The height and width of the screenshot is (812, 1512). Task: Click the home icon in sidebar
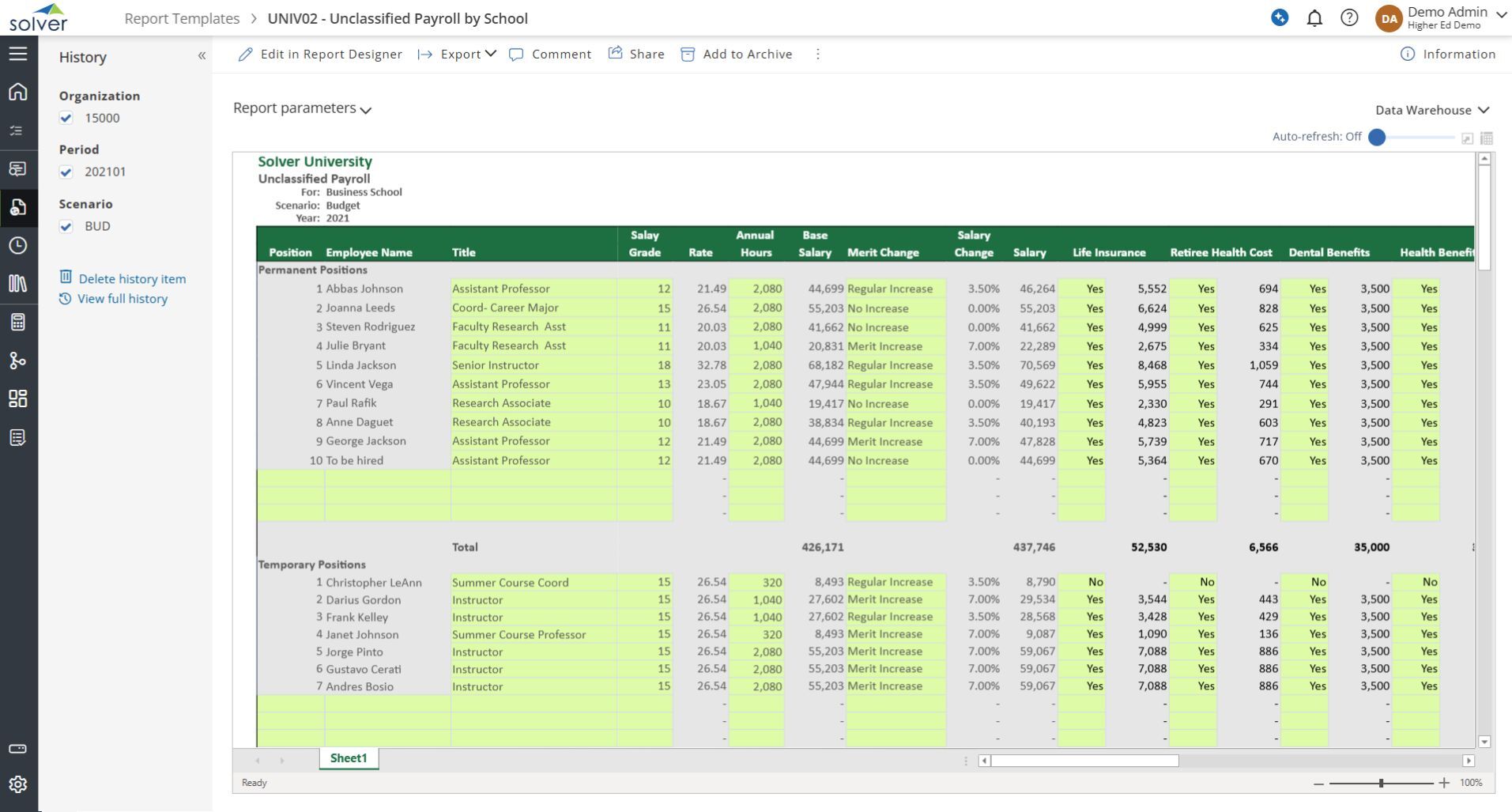pos(18,92)
